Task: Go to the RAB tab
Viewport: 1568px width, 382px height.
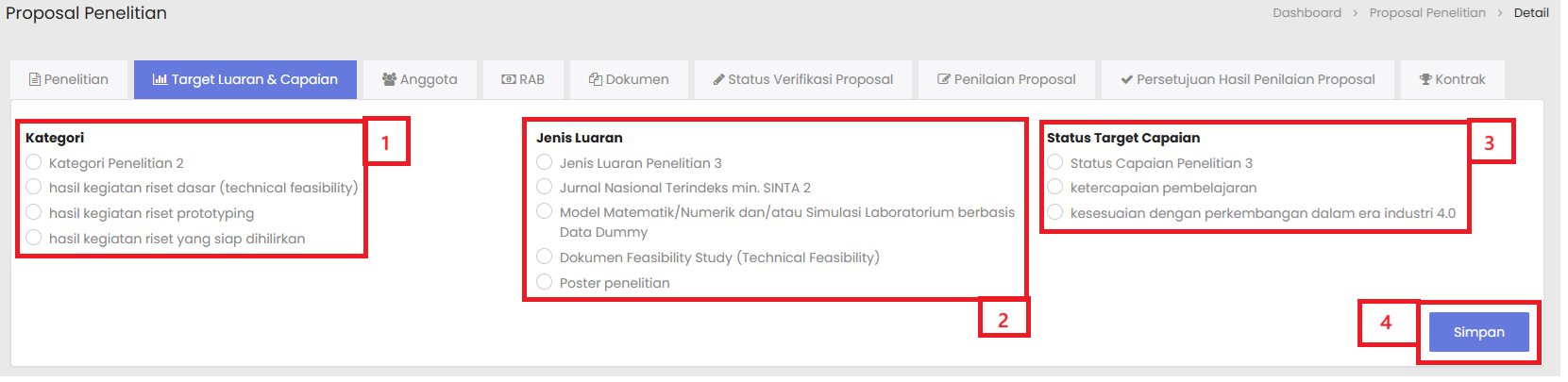Action: tap(523, 79)
